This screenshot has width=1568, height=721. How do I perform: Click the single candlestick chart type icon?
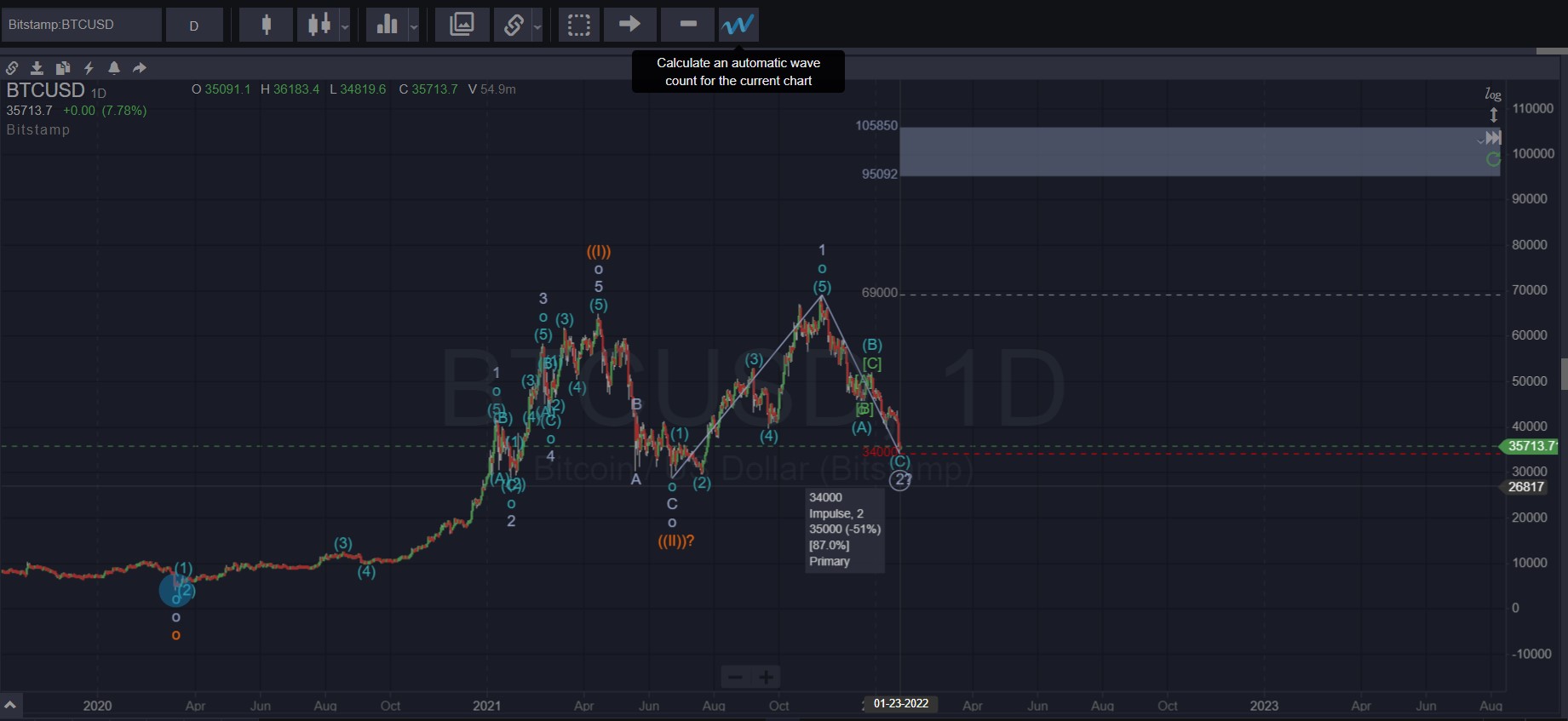click(266, 25)
